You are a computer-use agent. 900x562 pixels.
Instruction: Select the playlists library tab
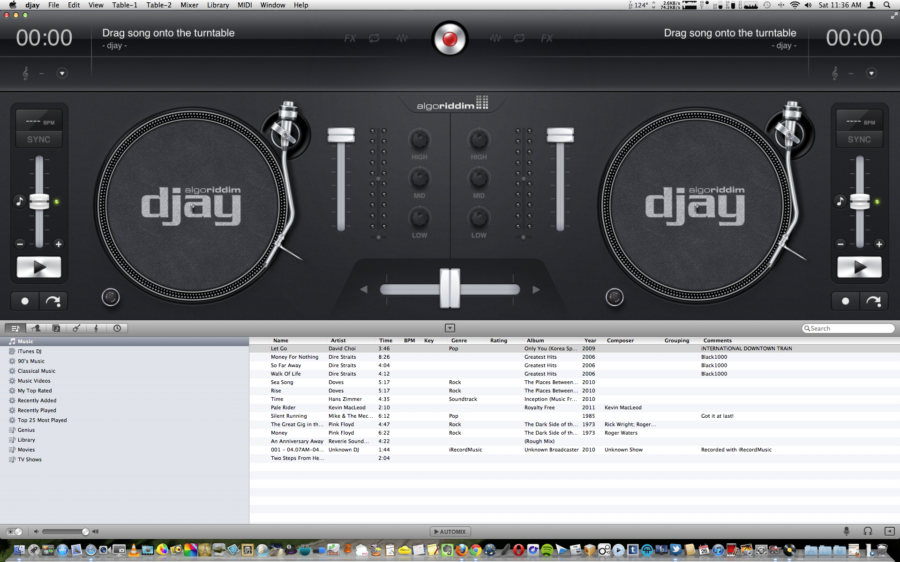click(15, 328)
